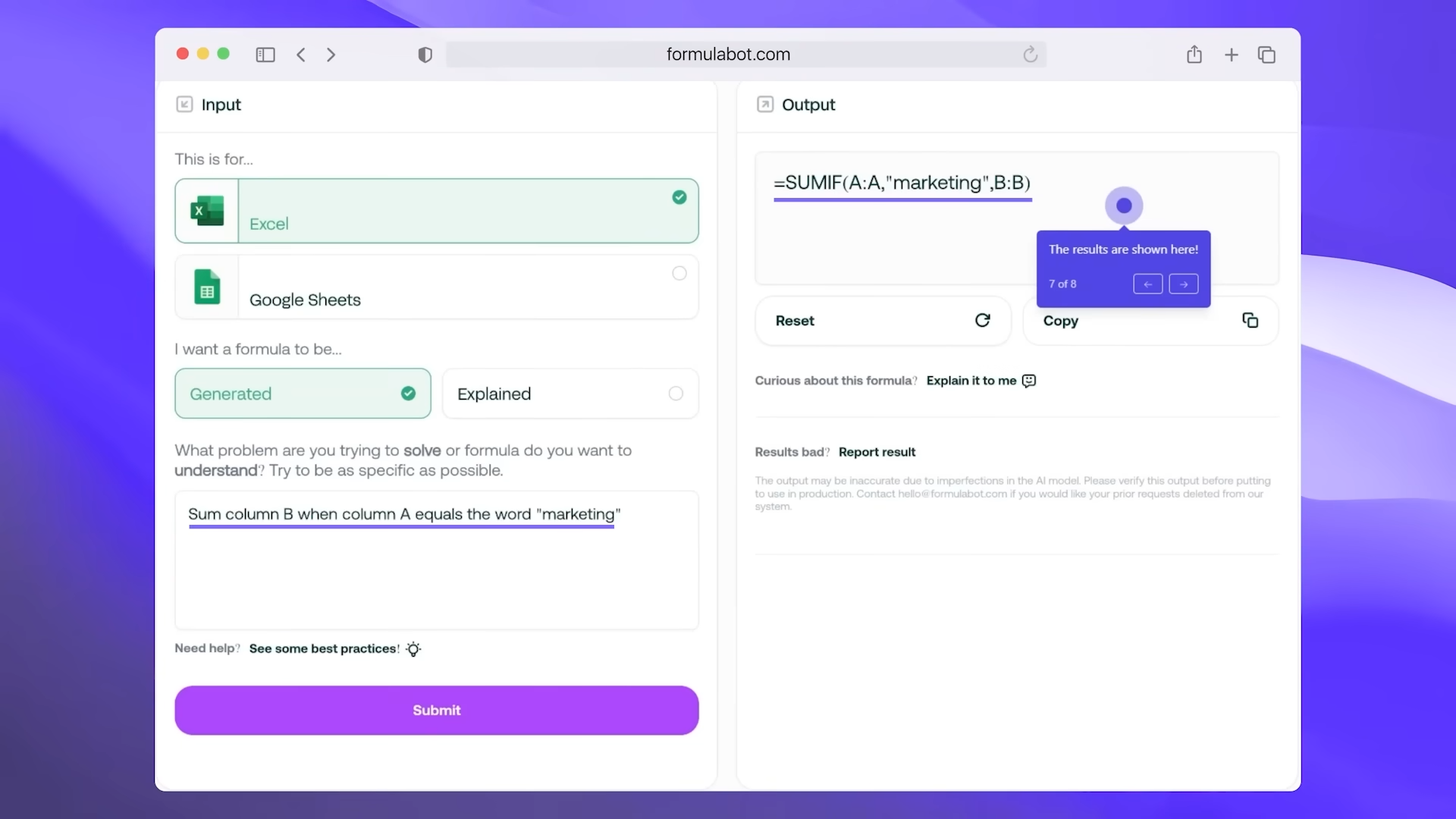1456x819 pixels.
Task: Click the Reset refresh icon
Action: click(983, 321)
